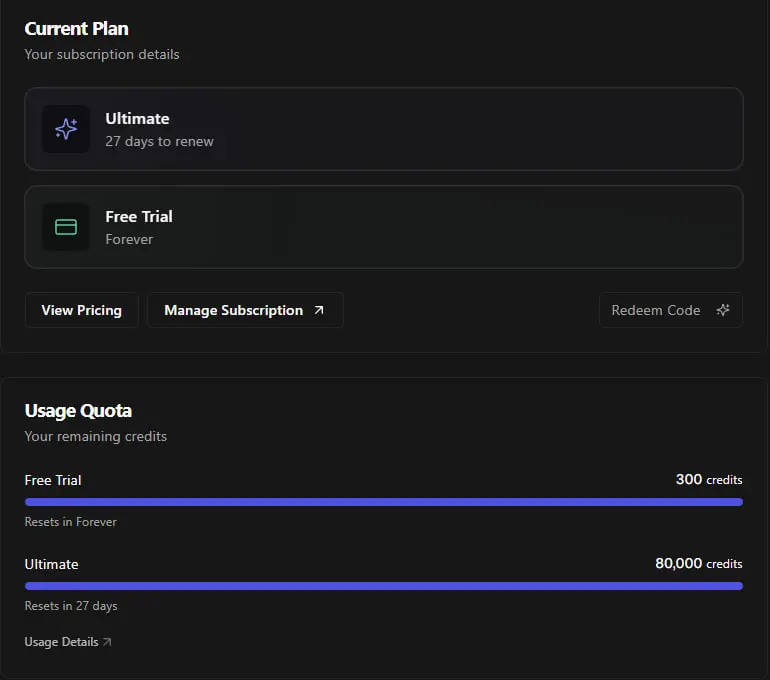The image size is (770, 680).
Task: Open Manage Subscription
Action: 245,310
